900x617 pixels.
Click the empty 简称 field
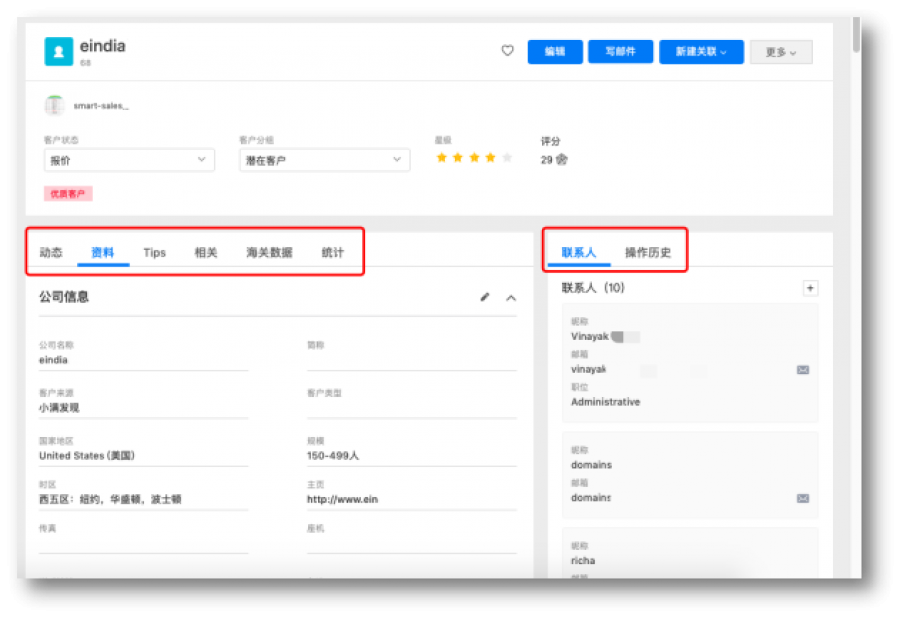point(412,360)
